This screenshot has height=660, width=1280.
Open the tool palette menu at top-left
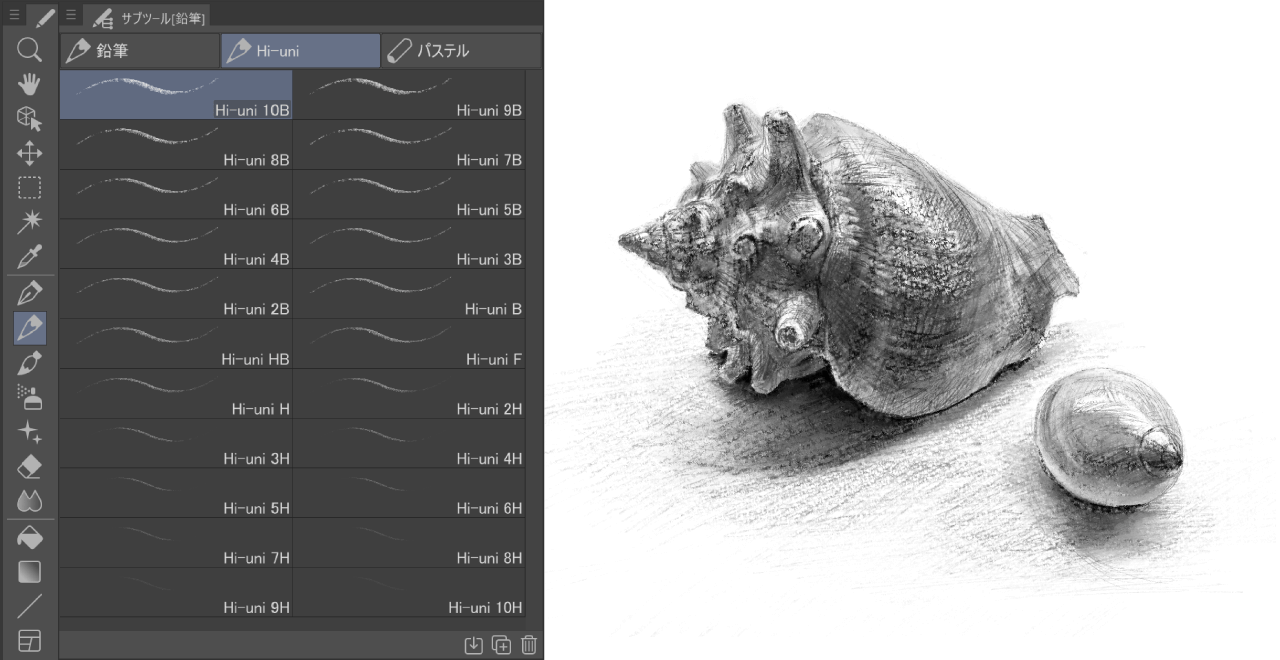pos(14,15)
